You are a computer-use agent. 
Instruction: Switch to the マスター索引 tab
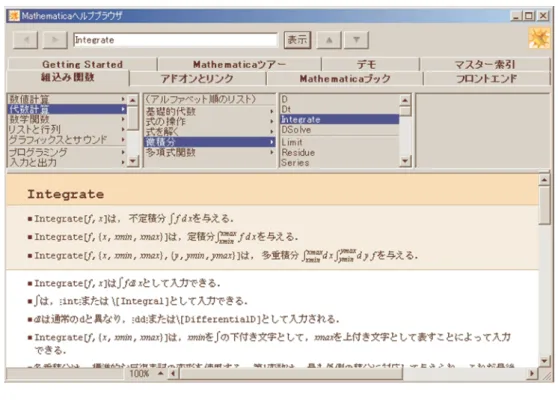pos(485,64)
